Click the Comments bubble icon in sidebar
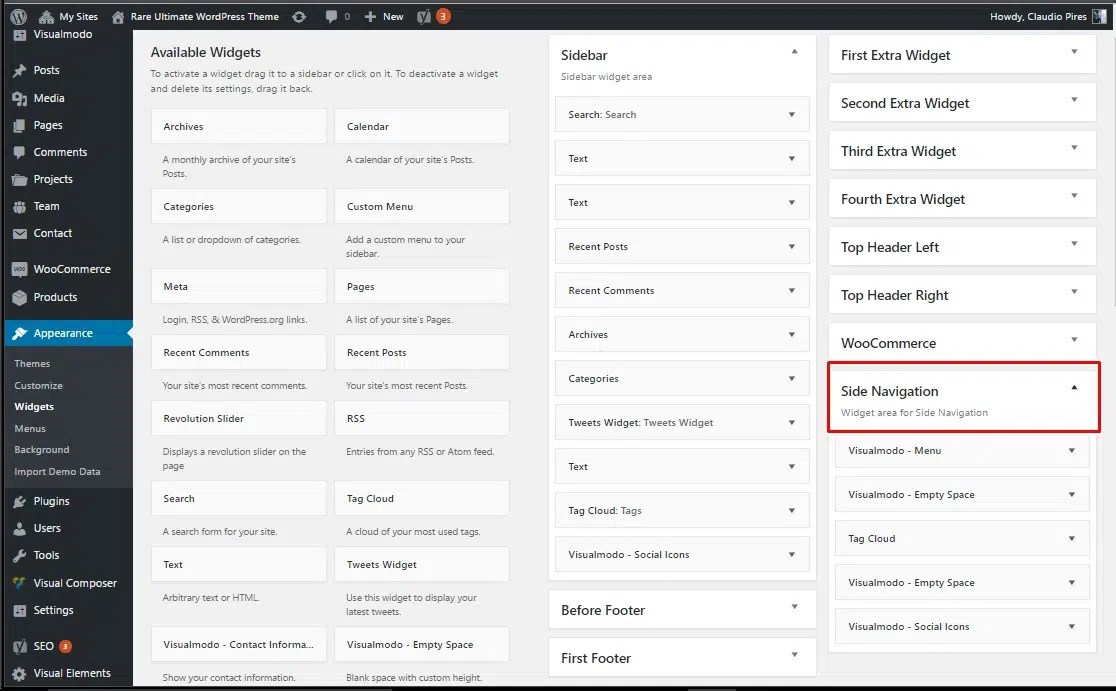The image size is (1116, 691). pyautogui.click(x=20, y=152)
